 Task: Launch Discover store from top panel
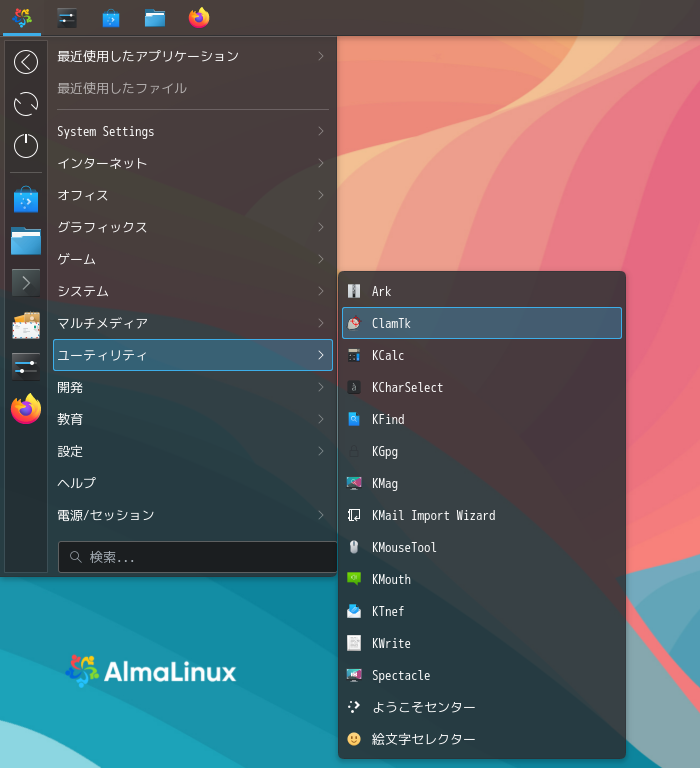(x=111, y=18)
